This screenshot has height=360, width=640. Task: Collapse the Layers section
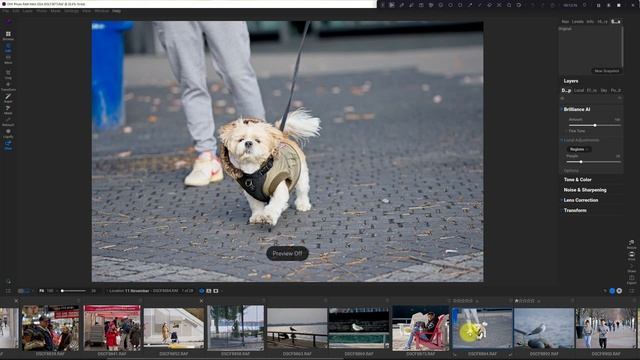(571, 81)
